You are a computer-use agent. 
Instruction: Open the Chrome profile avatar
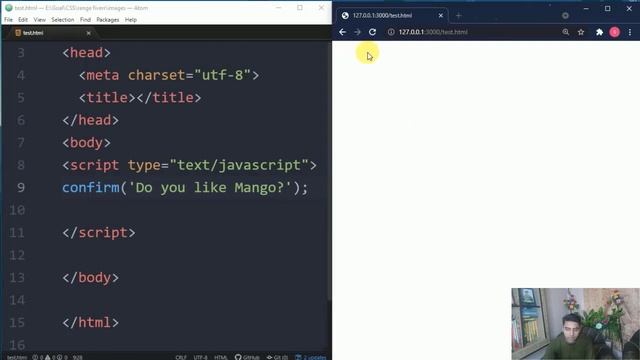615,32
